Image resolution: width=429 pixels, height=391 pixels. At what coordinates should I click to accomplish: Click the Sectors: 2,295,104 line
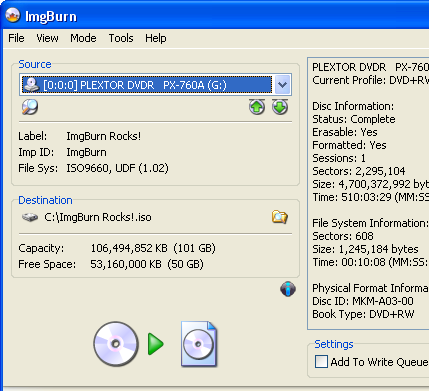pyautogui.click(x=359, y=171)
